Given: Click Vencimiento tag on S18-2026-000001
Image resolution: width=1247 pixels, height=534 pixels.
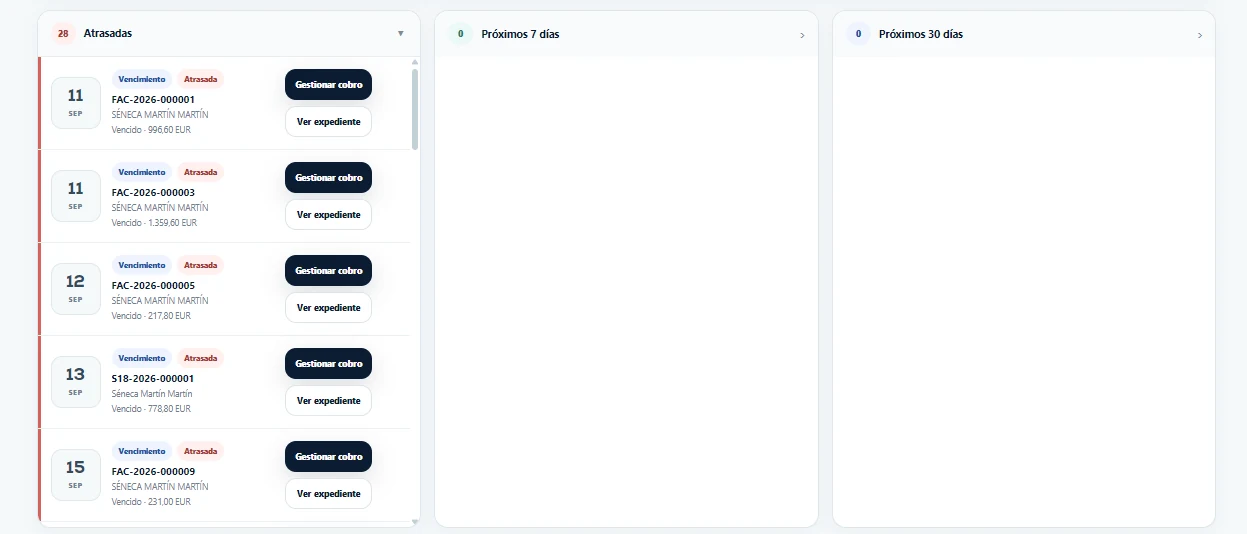Looking at the screenshot, I should tap(142, 358).
